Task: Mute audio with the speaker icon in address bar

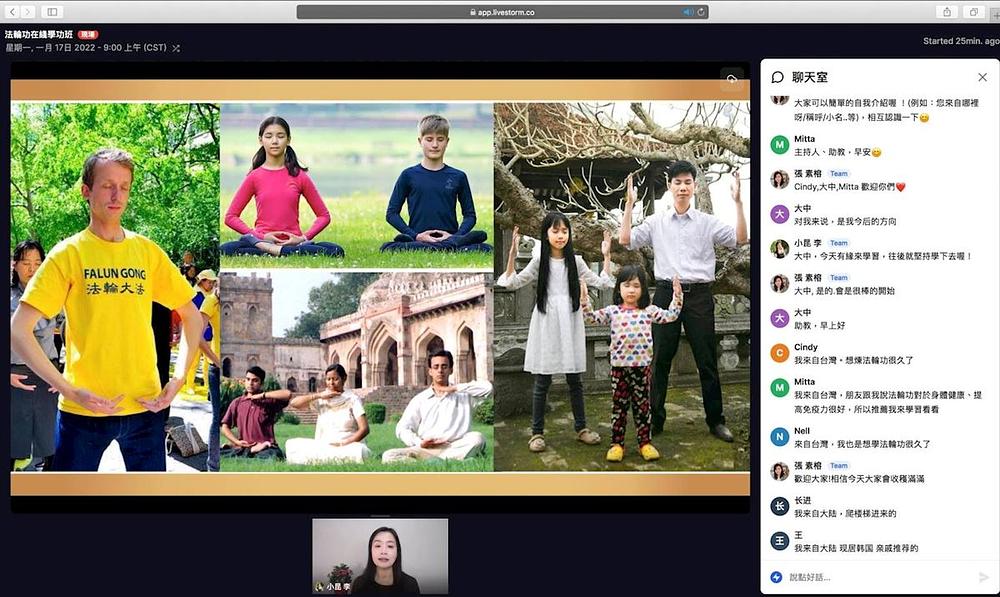Action: point(686,12)
